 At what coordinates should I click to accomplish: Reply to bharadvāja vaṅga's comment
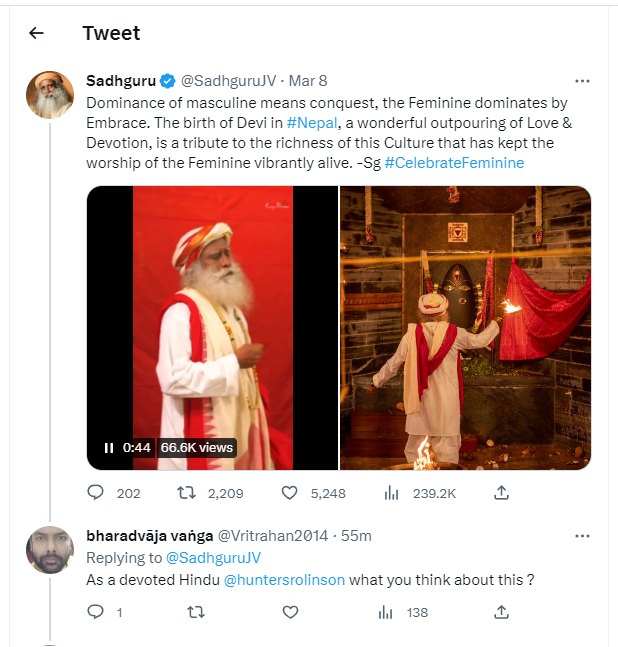96,612
